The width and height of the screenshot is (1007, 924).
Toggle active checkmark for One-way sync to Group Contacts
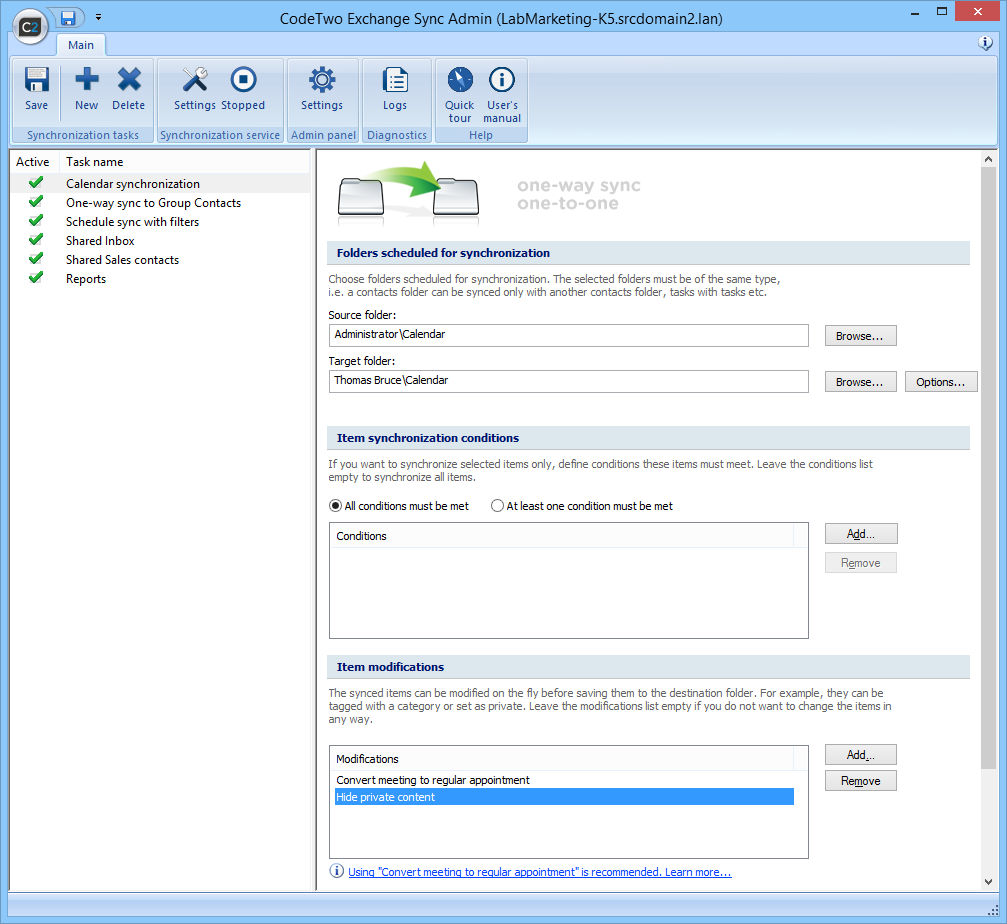click(x=36, y=202)
